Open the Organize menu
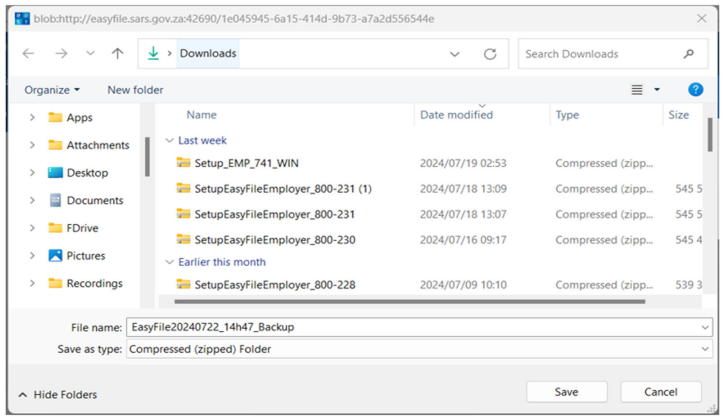 point(52,90)
